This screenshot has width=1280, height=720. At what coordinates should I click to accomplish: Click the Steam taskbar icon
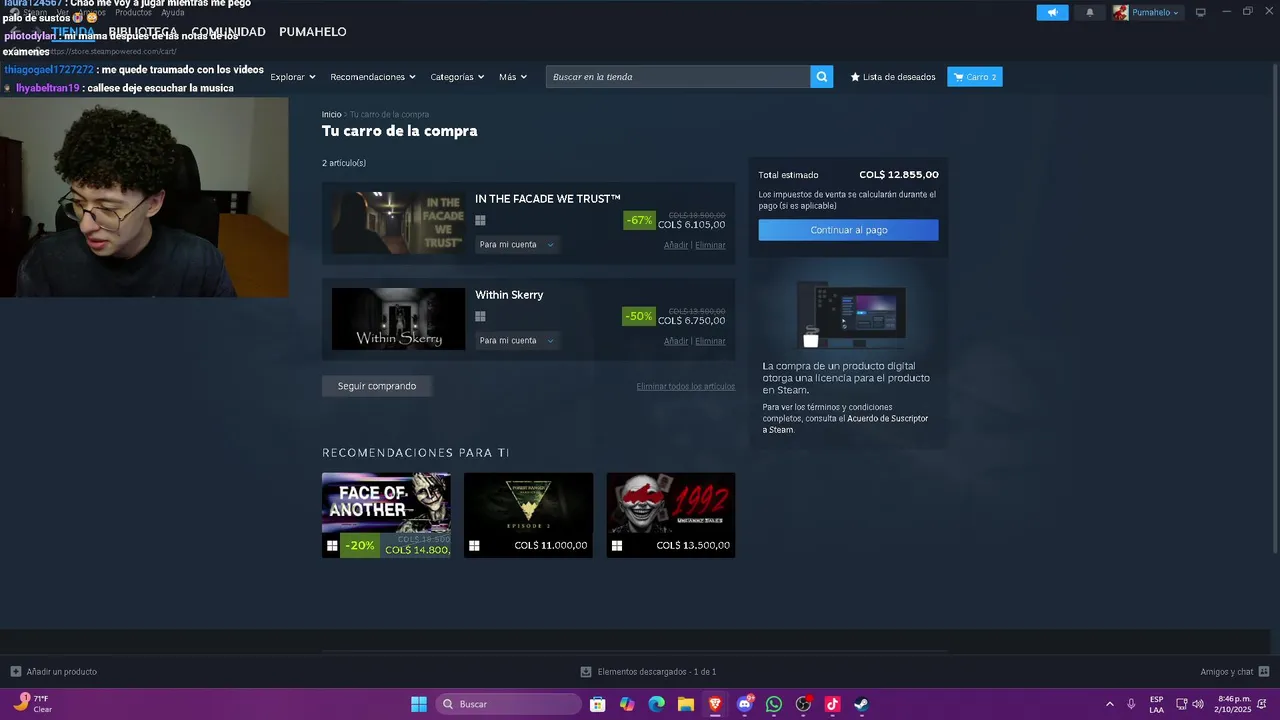(861, 704)
